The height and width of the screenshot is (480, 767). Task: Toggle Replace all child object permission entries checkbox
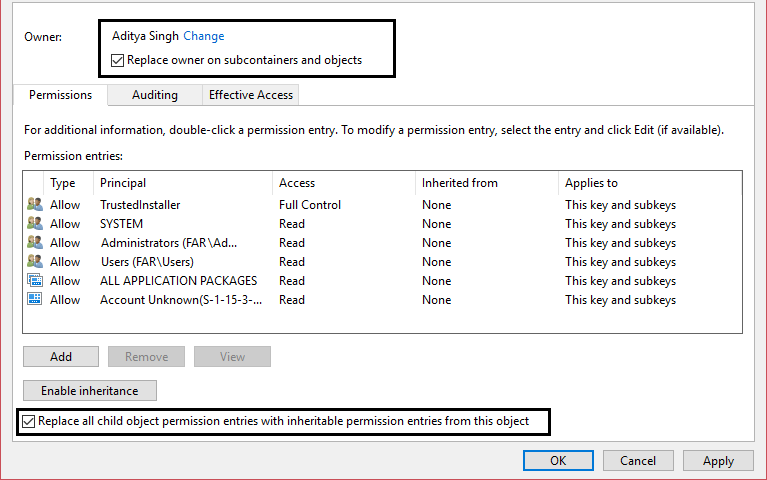(x=28, y=422)
